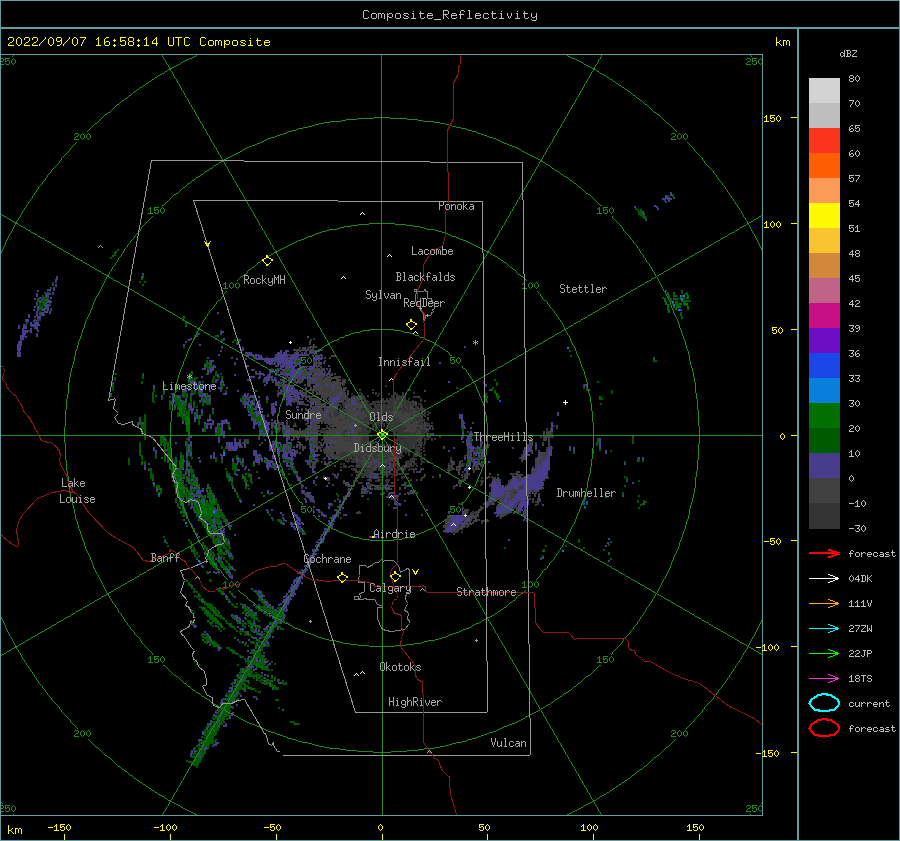Click the magenta 18TS arrow in legend
Viewport: 900px width, 841px height.
pos(824,678)
